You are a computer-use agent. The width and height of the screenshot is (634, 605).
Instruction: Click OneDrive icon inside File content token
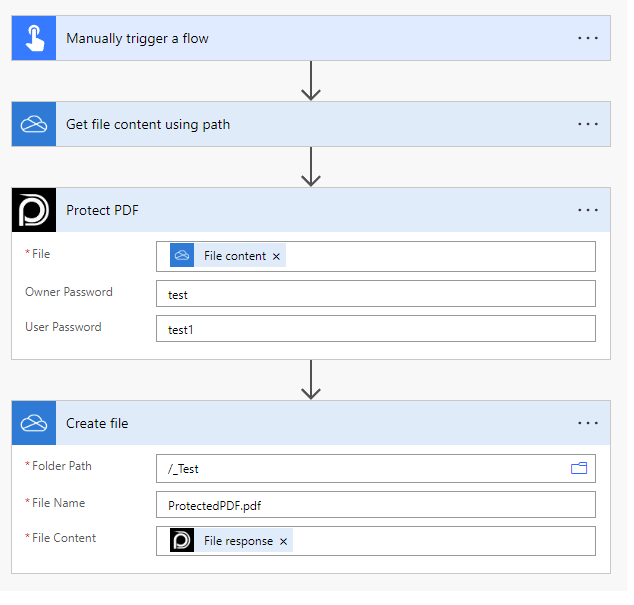pyautogui.click(x=182, y=256)
